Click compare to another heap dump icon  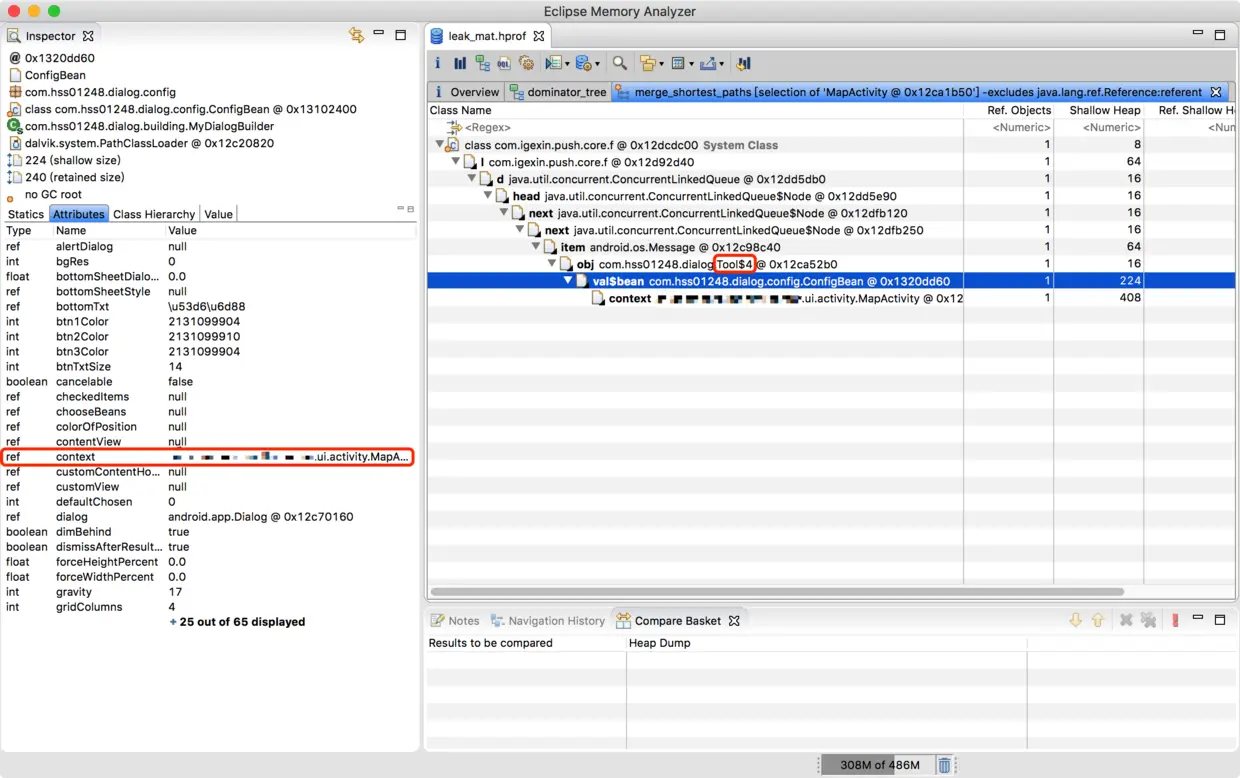[743, 63]
